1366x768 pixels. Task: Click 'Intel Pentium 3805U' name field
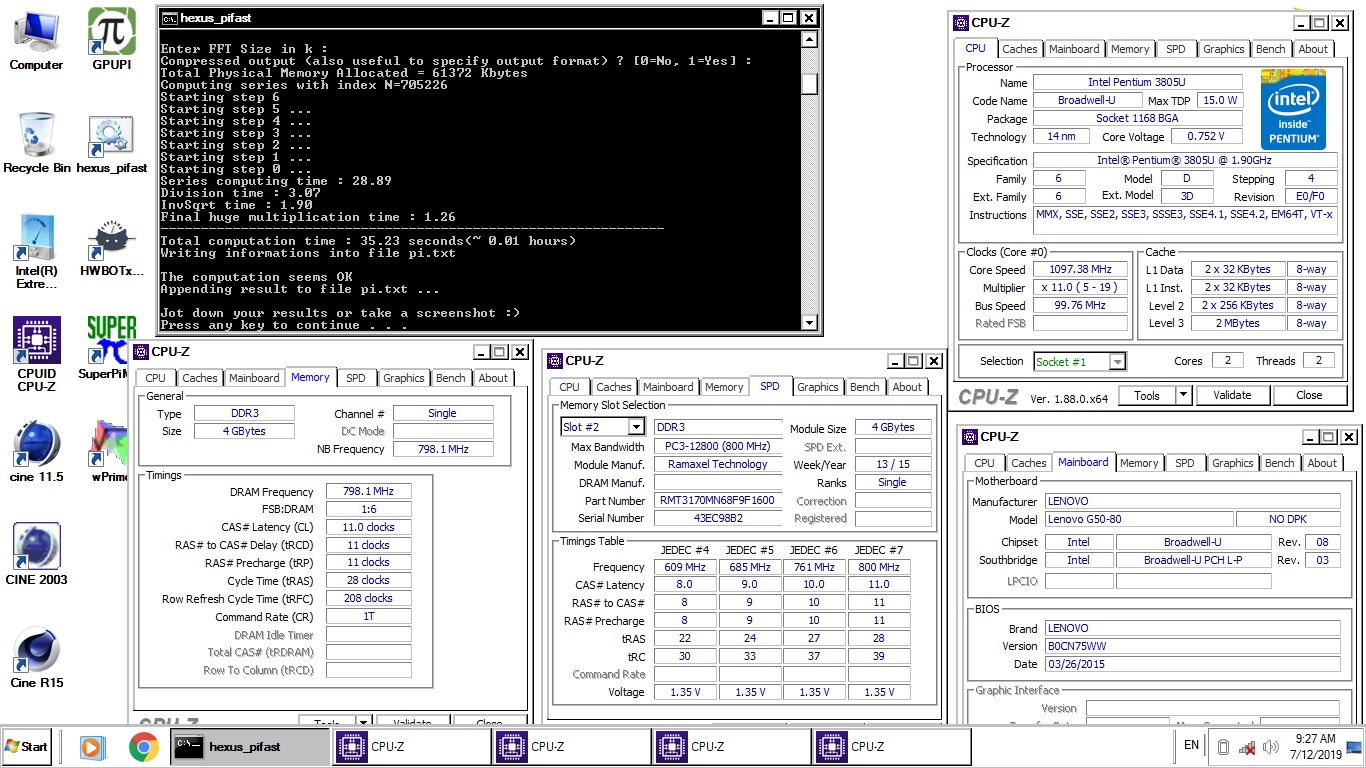1138,83
